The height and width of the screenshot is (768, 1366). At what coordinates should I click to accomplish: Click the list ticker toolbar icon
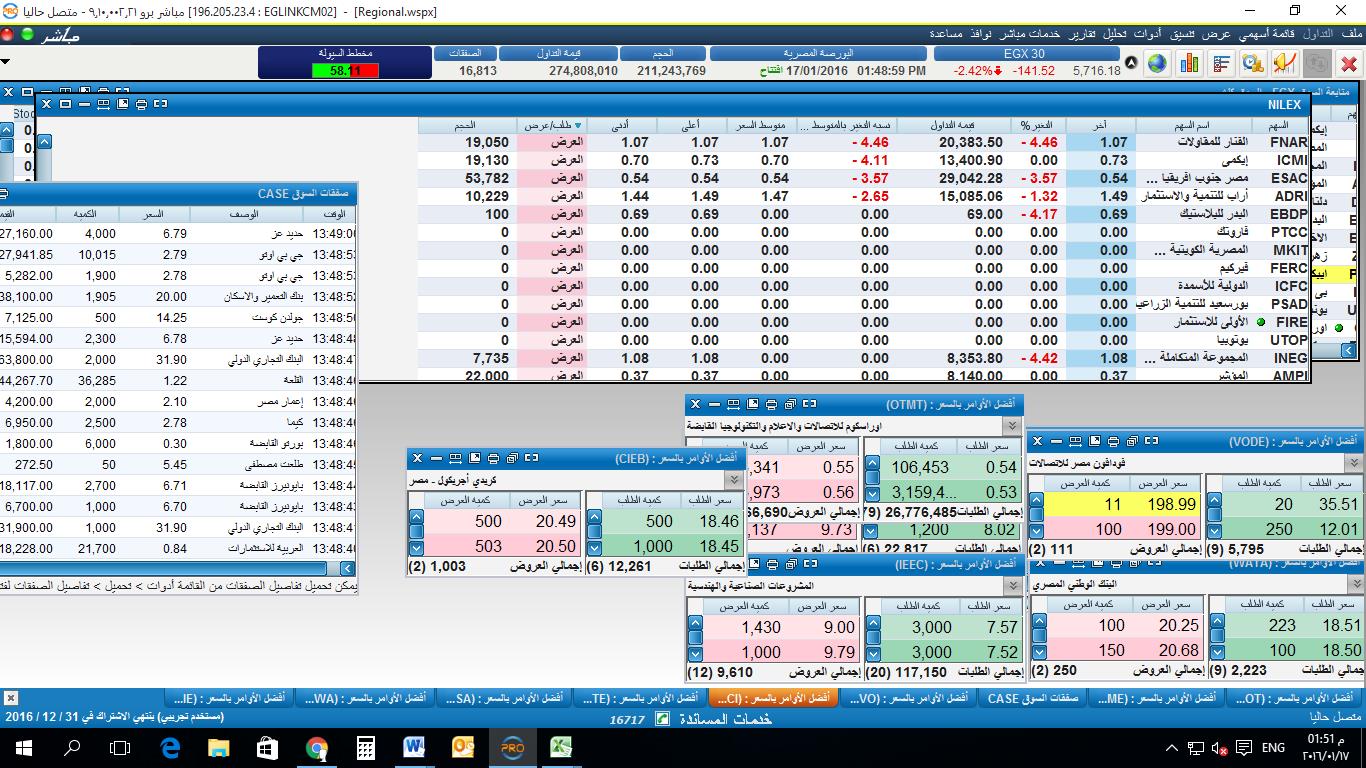point(1221,64)
